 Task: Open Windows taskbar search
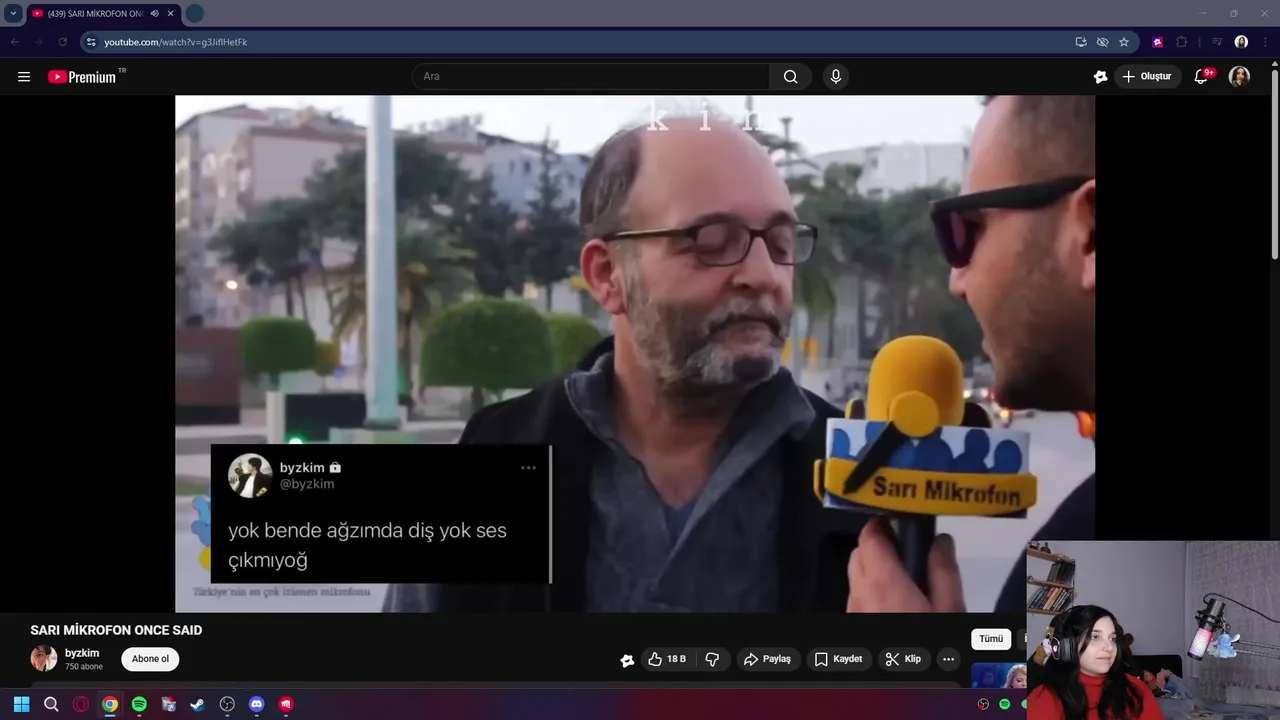(51, 704)
